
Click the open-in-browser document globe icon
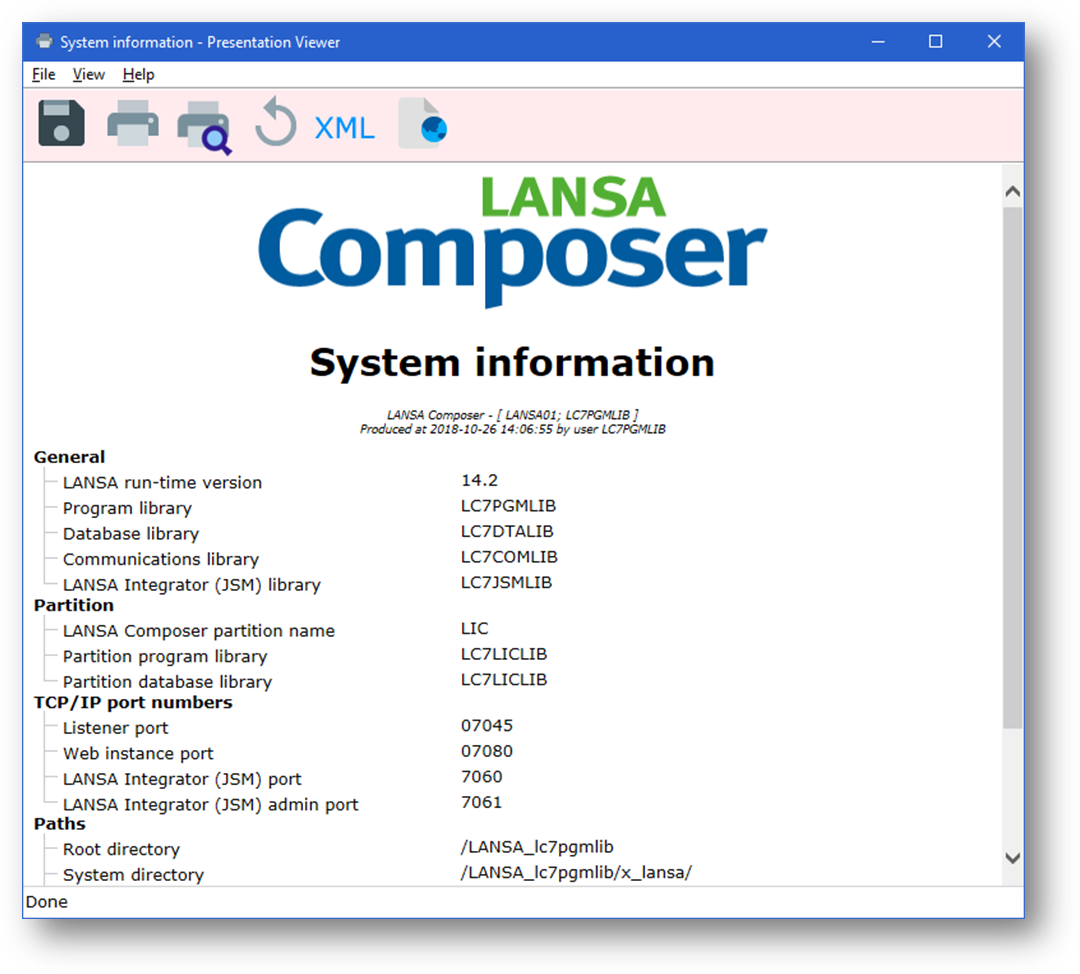tap(423, 123)
